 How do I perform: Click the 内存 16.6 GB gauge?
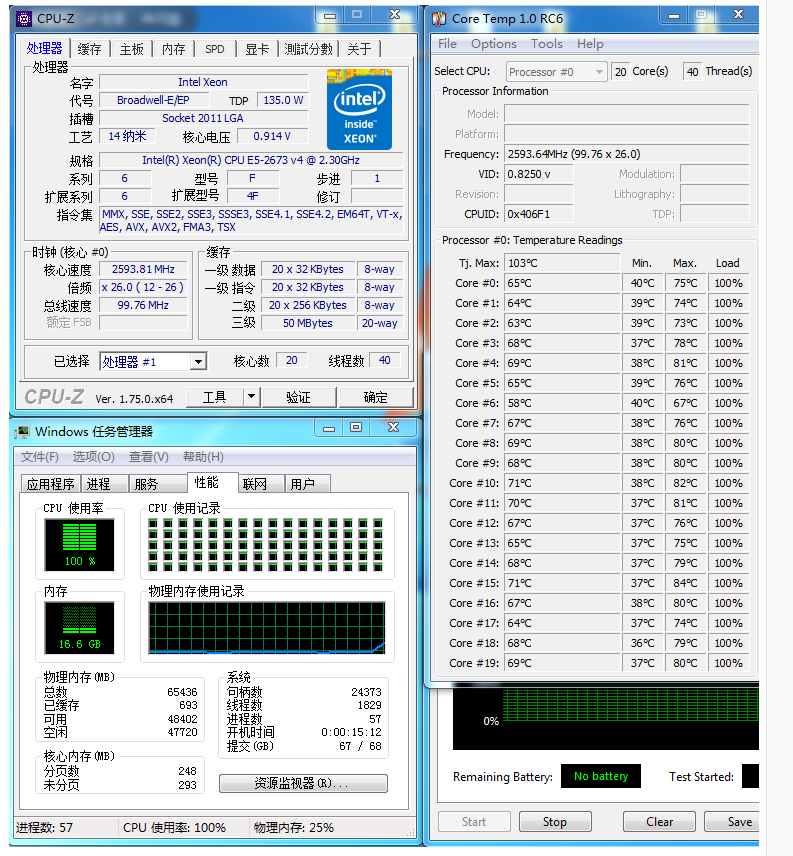coord(80,628)
